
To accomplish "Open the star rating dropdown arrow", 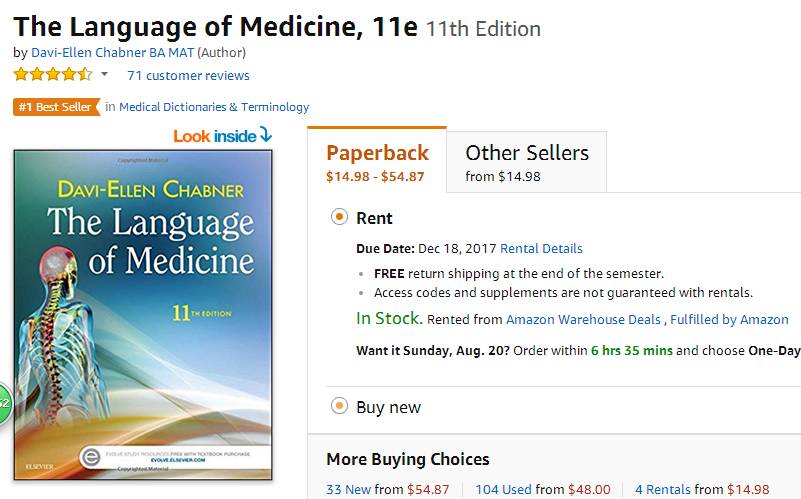I will click(x=104, y=75).
